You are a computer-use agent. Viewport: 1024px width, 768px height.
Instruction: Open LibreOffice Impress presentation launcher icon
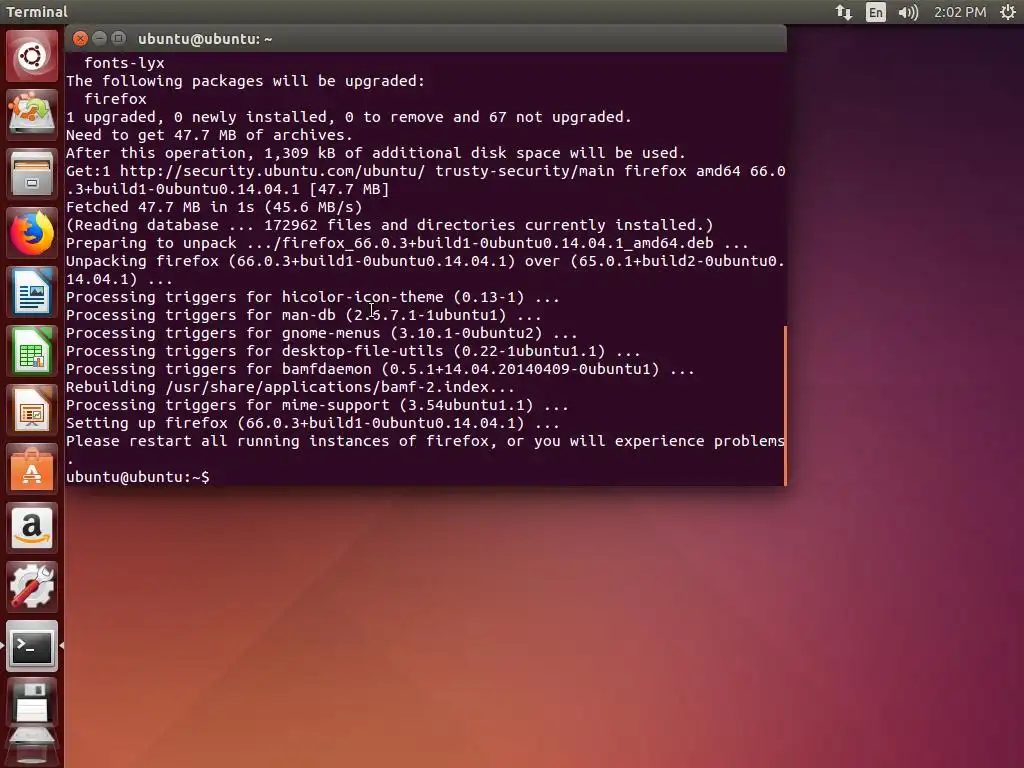click(32, 409)
